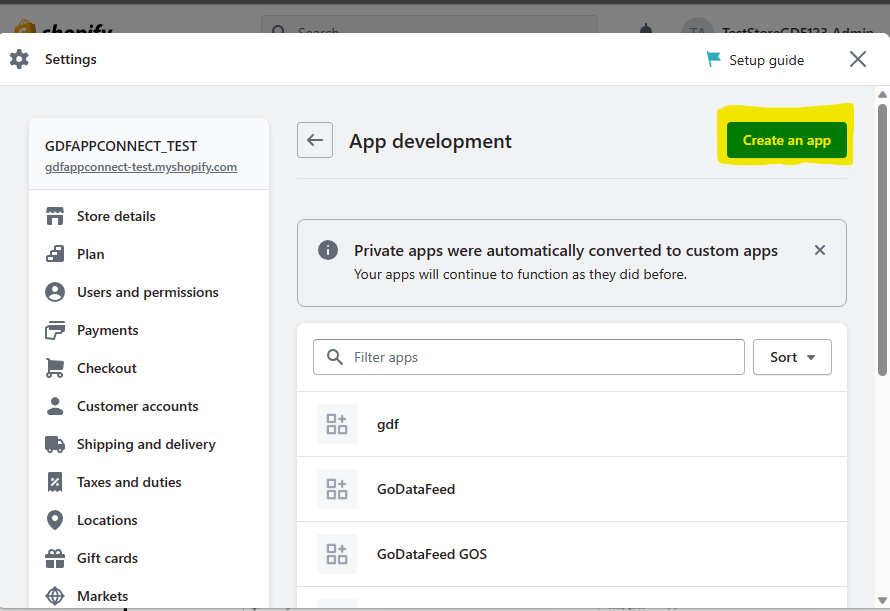Image resolution: width=890 pixels, height=611 pixels.
Task: Go back using the arrow button
Action: pos(315,140)
